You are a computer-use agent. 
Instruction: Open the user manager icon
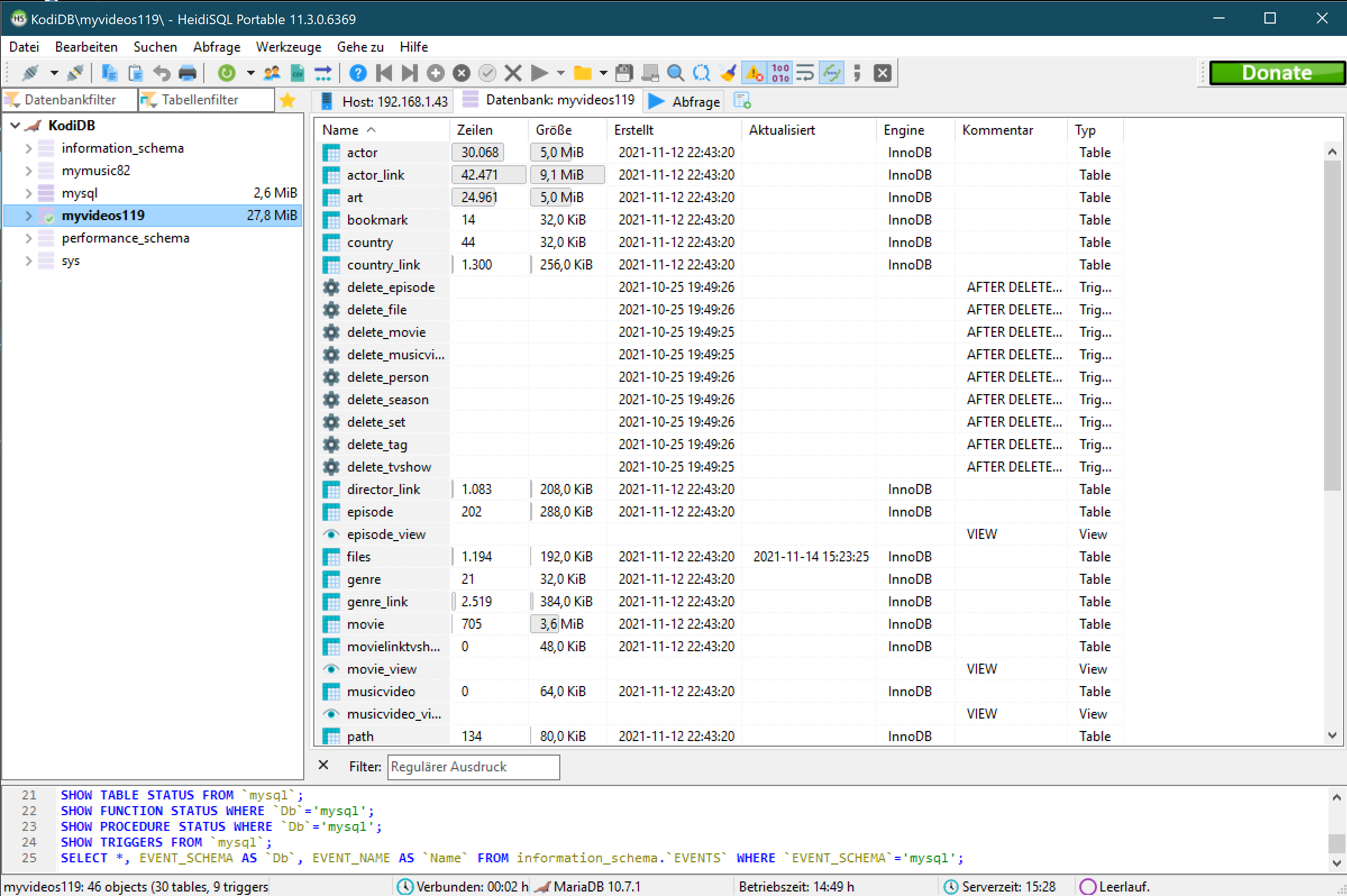point(271,73)
